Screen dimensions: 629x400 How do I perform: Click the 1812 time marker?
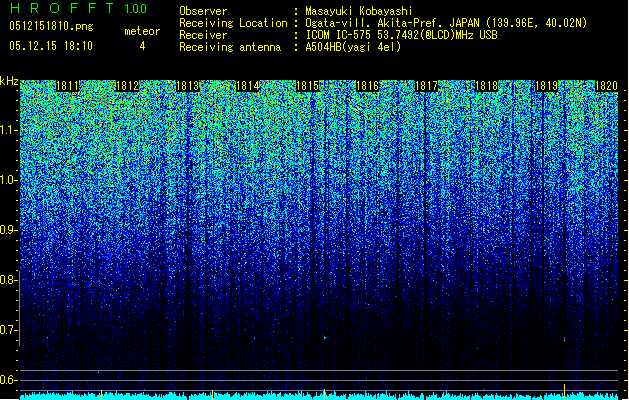coord(127,86)
